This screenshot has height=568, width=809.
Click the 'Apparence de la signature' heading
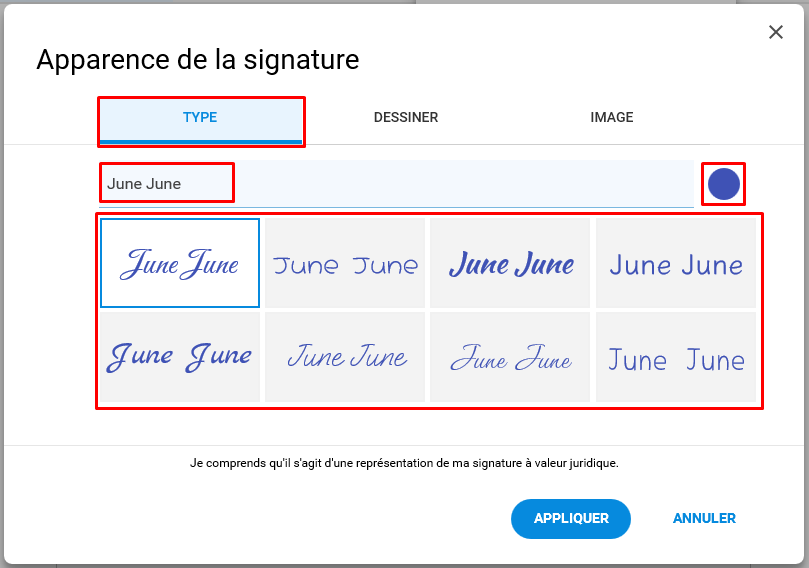click(x=198, y=59)
